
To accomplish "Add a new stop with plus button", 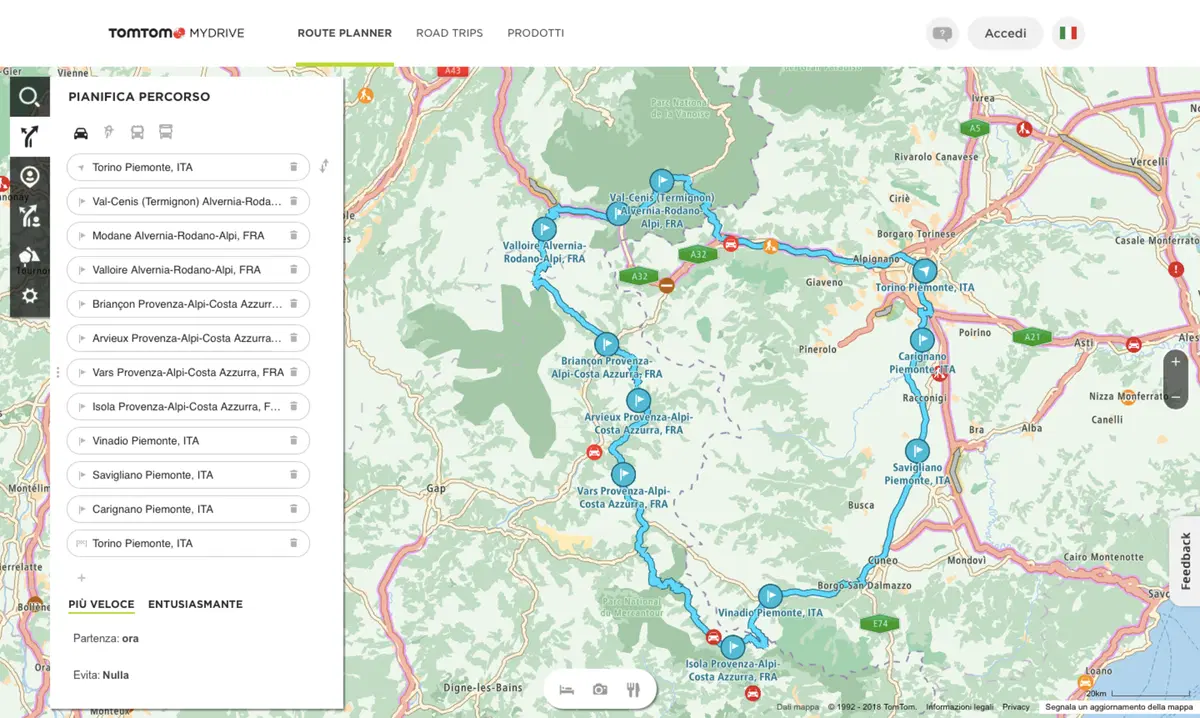I will click(x=81, y=577).
